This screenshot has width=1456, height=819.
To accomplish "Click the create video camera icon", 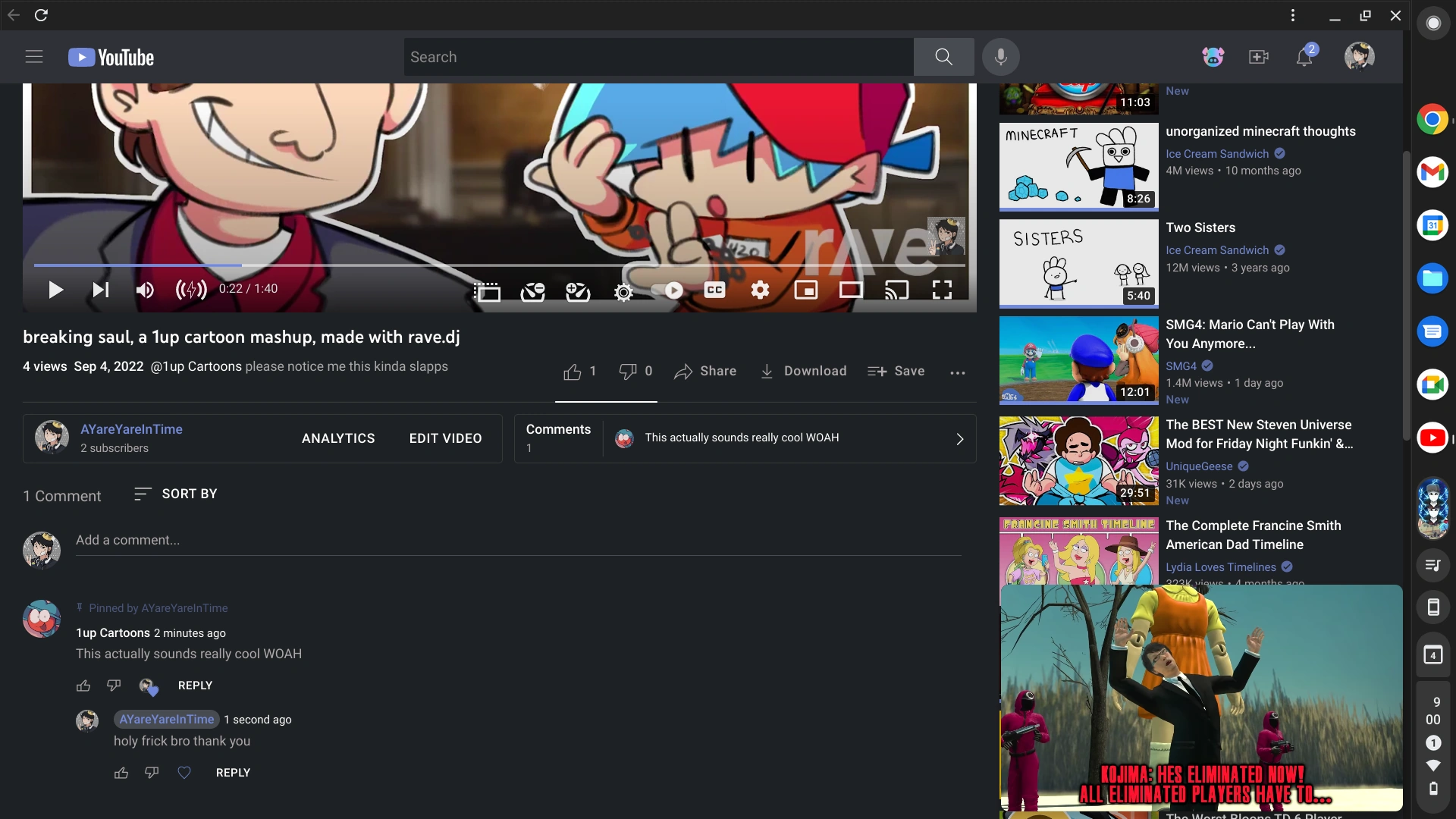I will (1259, 57).
